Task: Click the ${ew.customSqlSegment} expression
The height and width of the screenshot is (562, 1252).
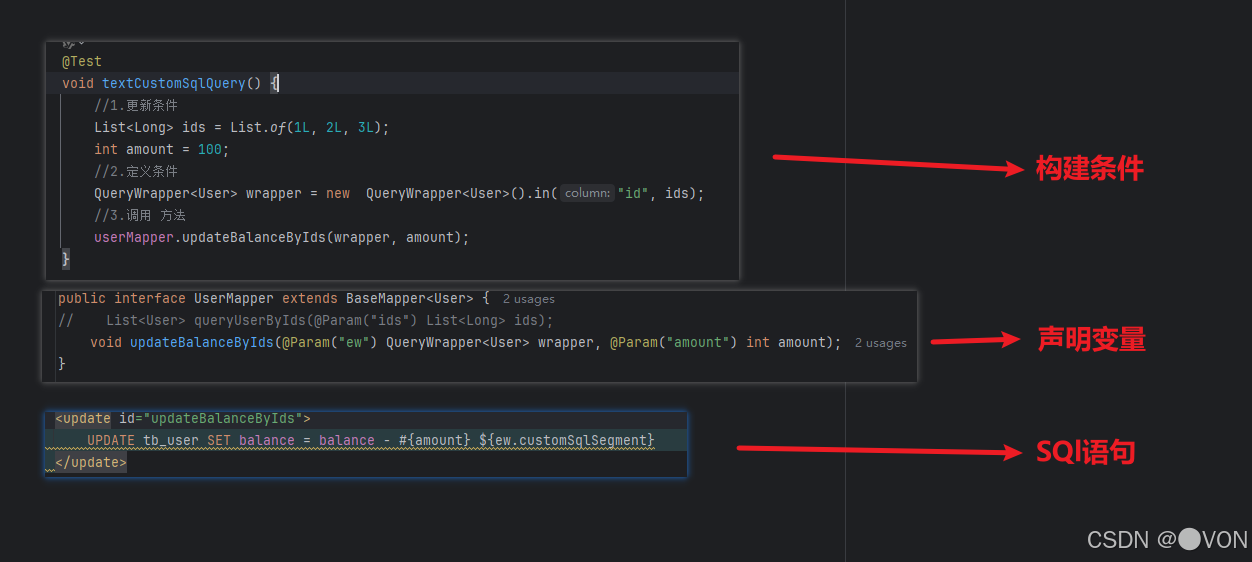Action: 567,440
